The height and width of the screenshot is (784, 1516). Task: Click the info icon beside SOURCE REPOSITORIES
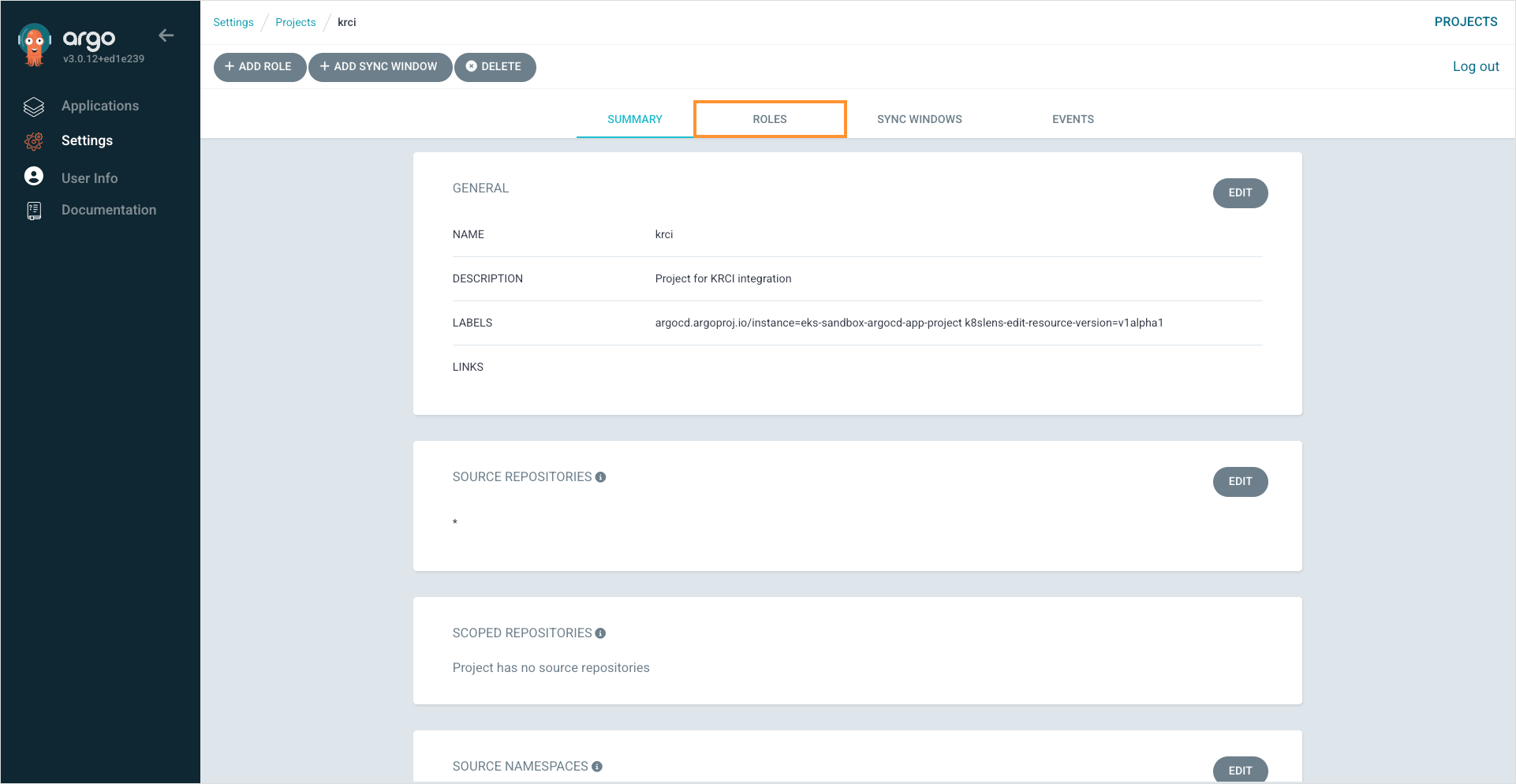(601, 476)
